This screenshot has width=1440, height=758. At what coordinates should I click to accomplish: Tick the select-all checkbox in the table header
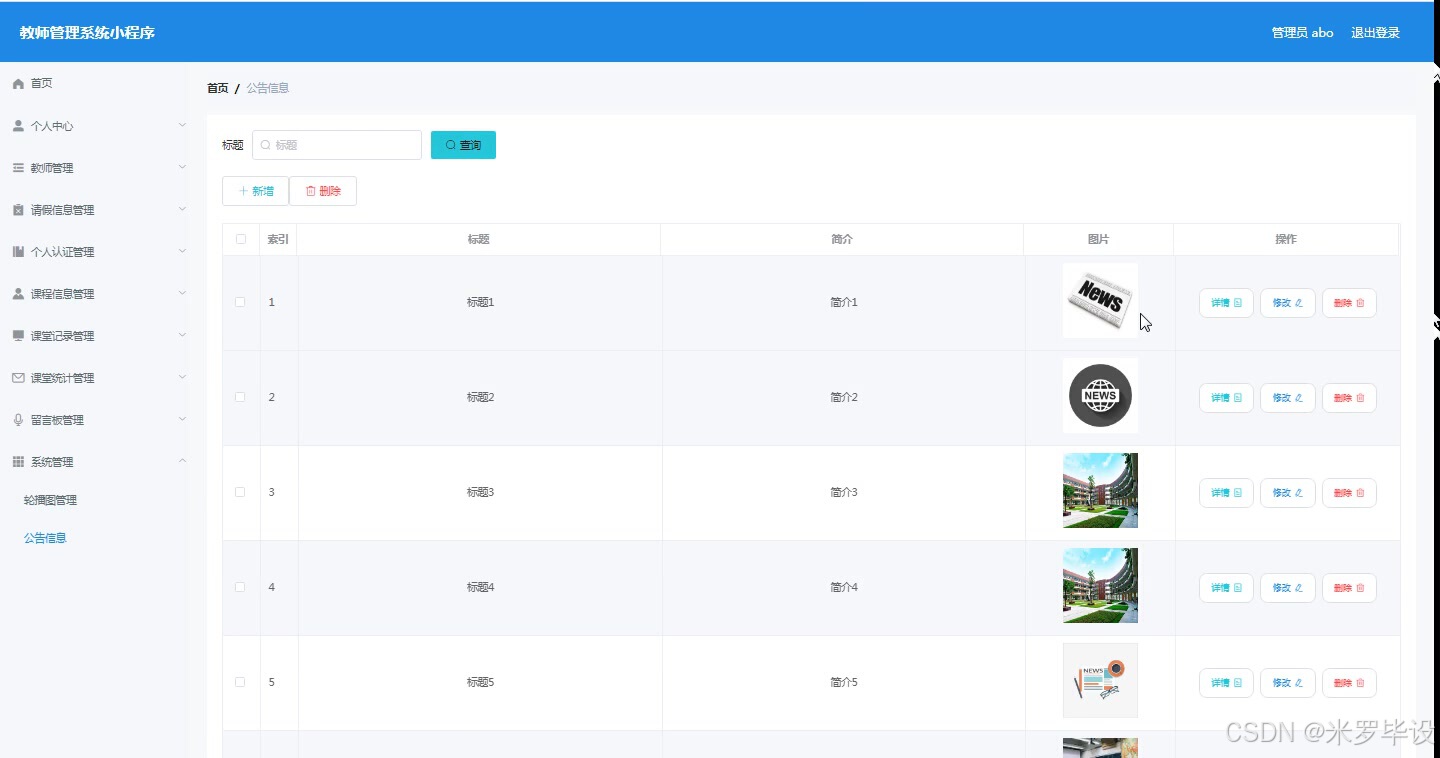(241, 239)
